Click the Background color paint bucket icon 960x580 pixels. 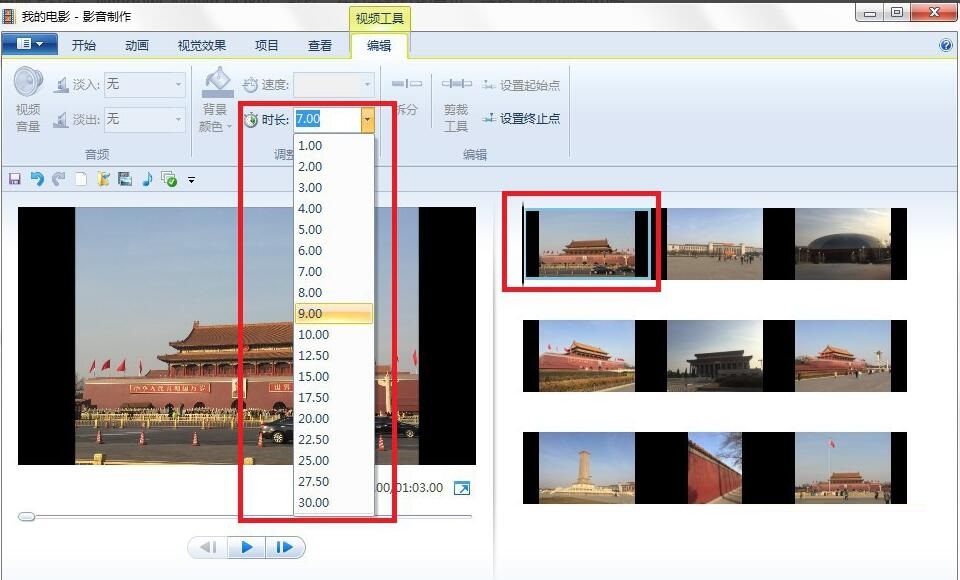[x=218, y=82]
